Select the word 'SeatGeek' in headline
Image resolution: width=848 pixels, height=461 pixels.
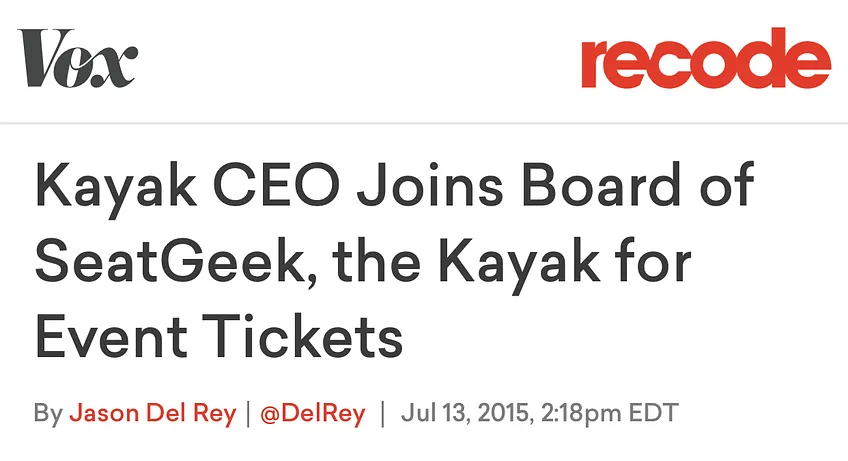coord(174,262)
